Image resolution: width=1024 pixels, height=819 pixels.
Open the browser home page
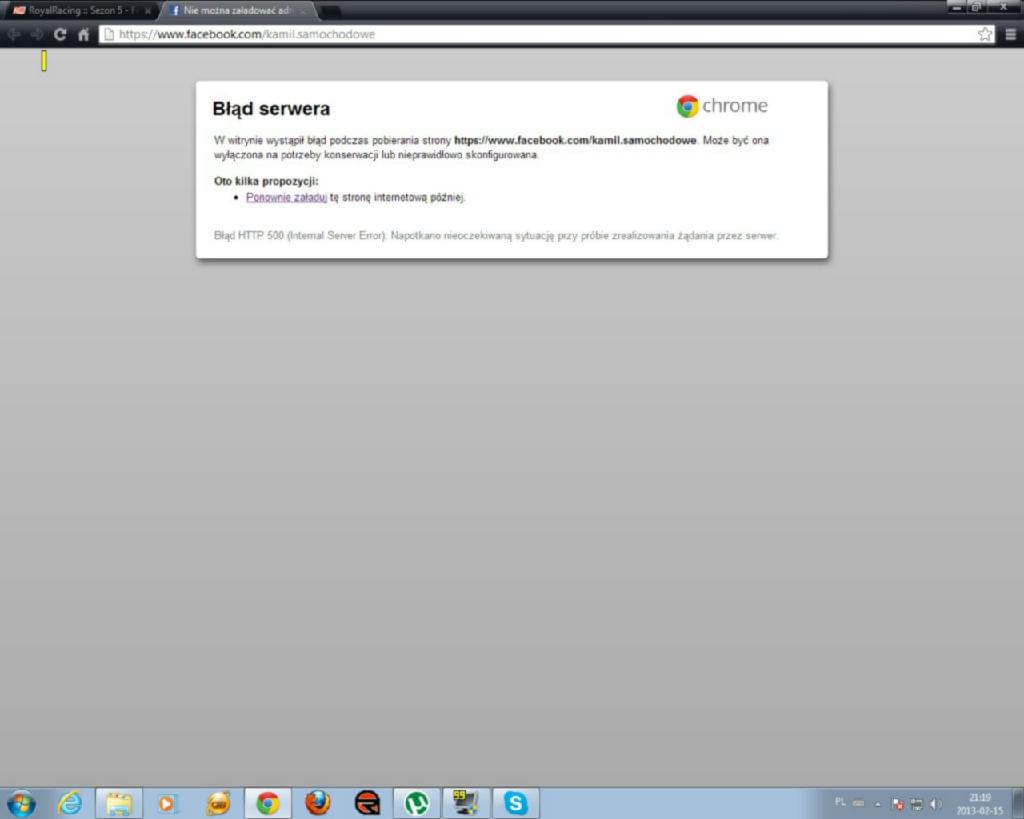[x=84, y=34]
